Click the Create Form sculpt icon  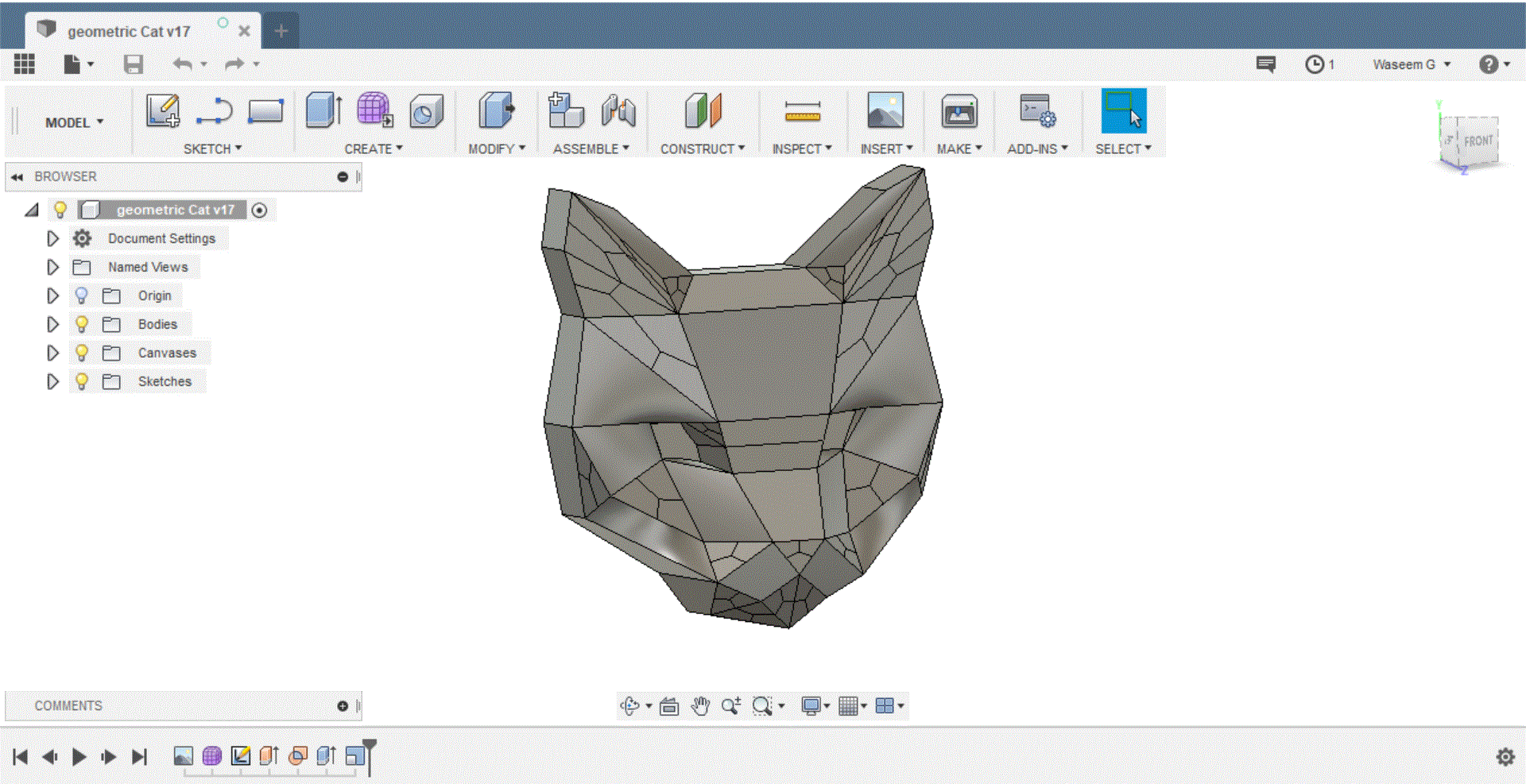pyautogui.click(x=374, y=110)
